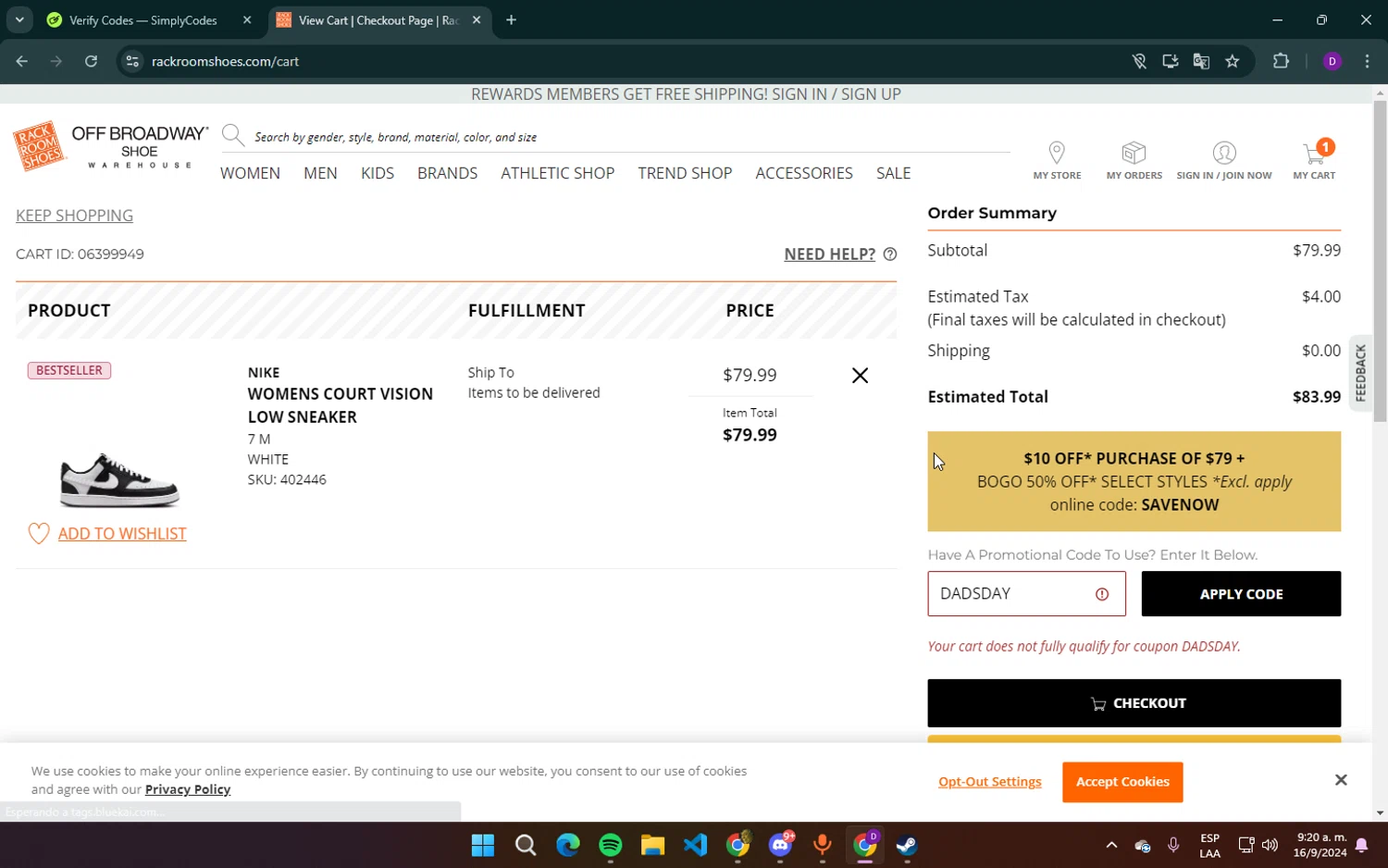Open the WOMEN menu

pyautogui.click(x=250, y=173)
